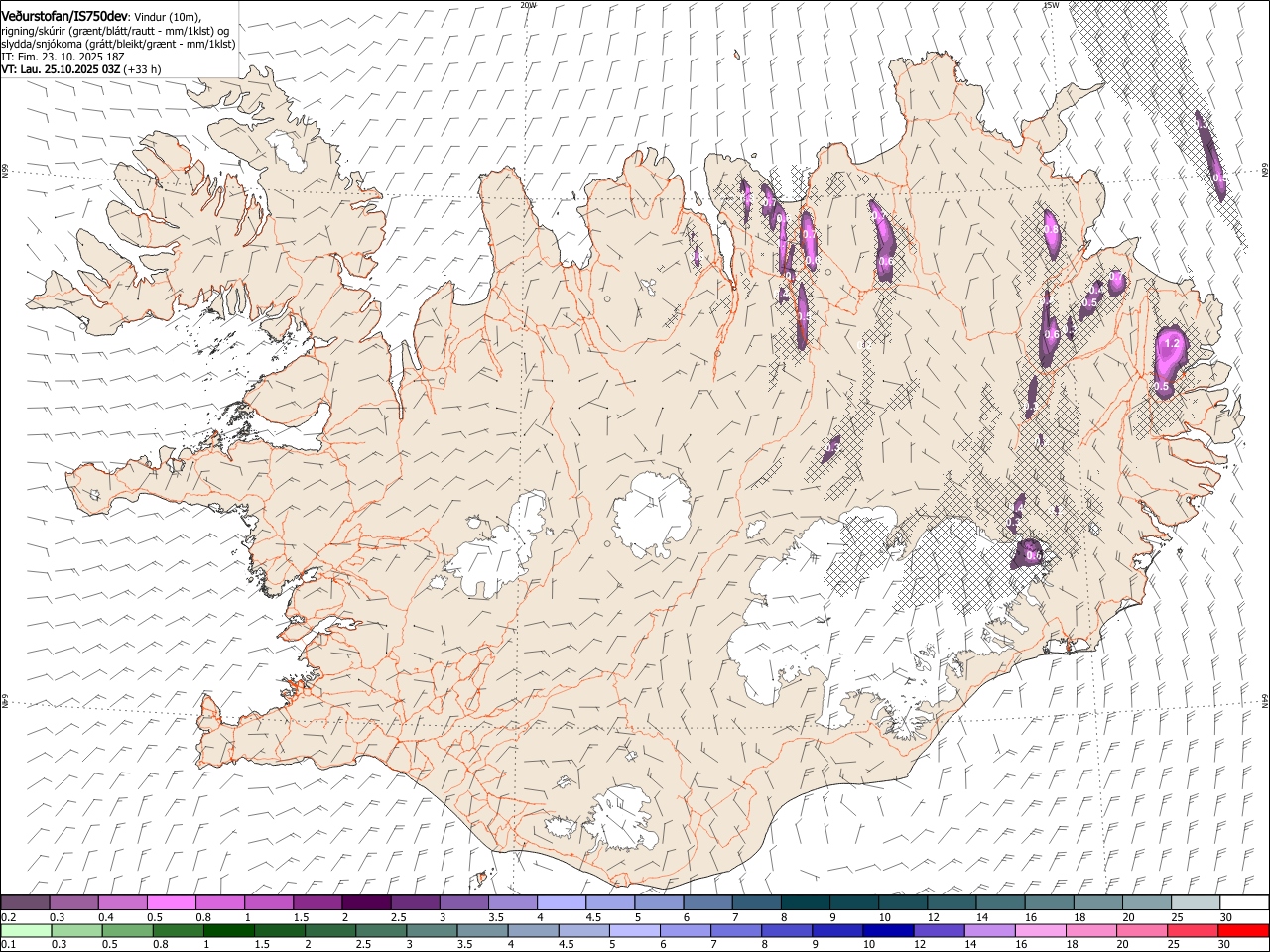Viewport: 1270px width, 952px height.
Task: Choose the 2.5–3 lower legend swatch
Action: point(380,931)
